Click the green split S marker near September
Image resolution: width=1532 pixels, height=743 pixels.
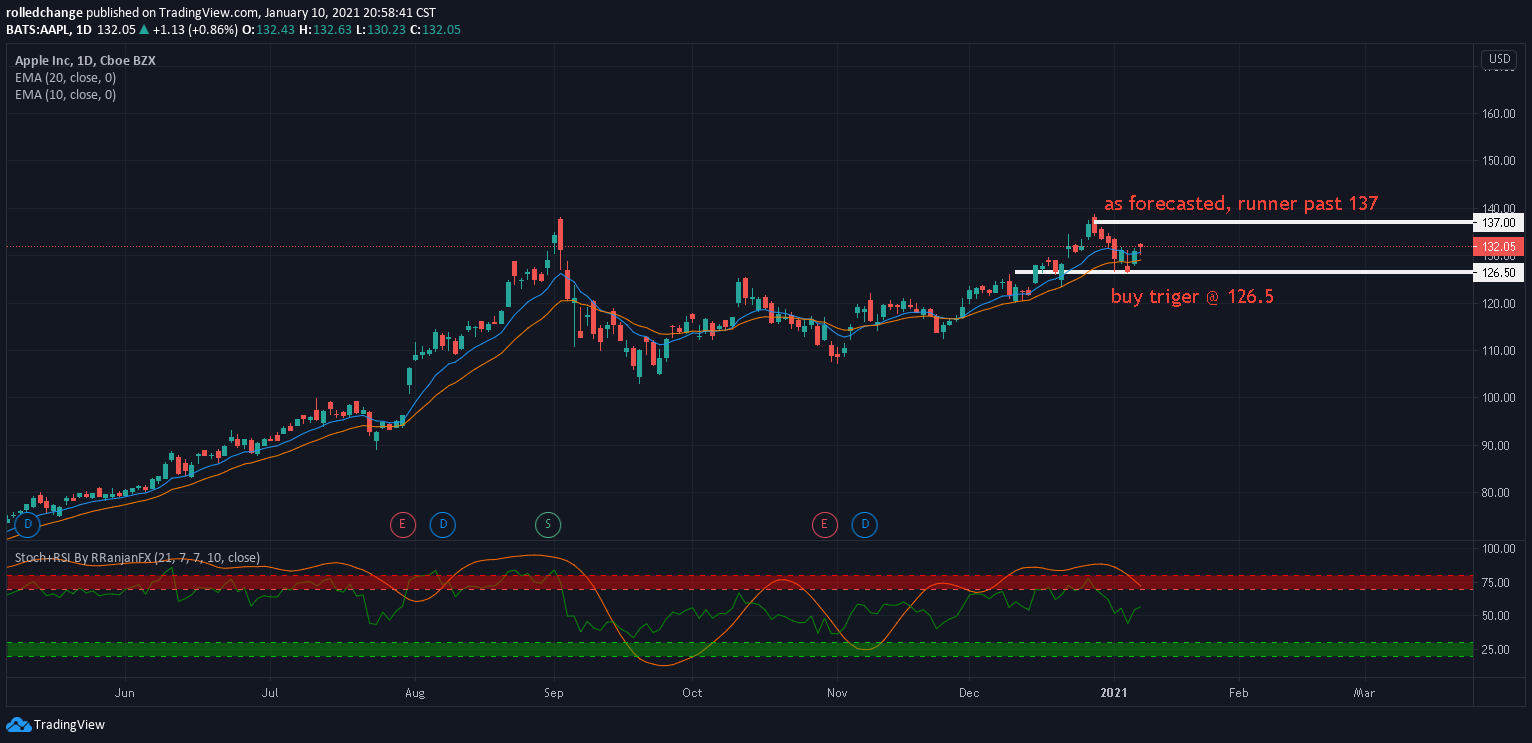click(547, 524)
